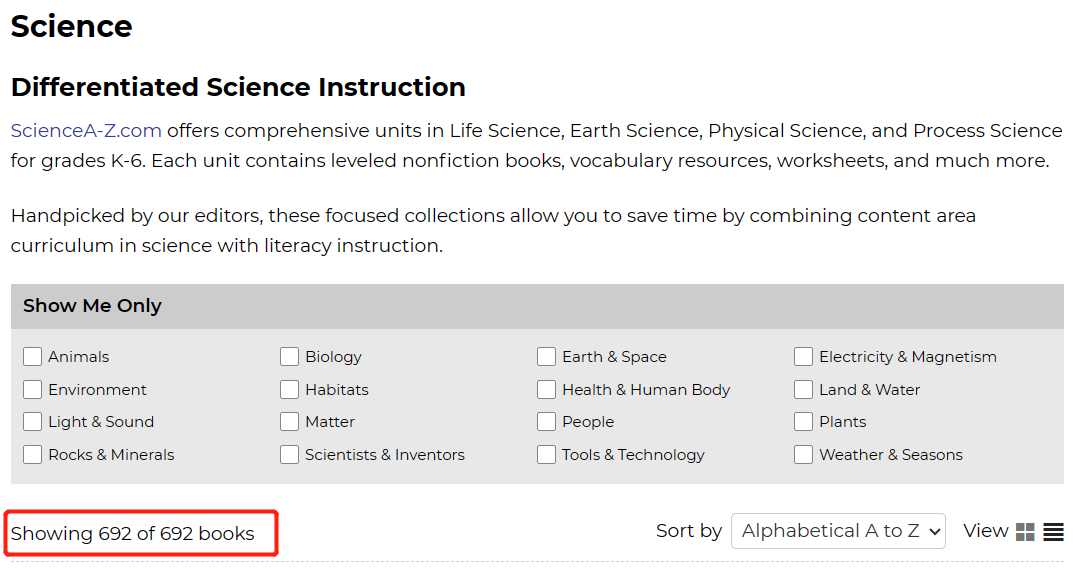Open the ScienceA-Z.com link
This screenshot has width=1077, height=573.
[x=86, y=130]
